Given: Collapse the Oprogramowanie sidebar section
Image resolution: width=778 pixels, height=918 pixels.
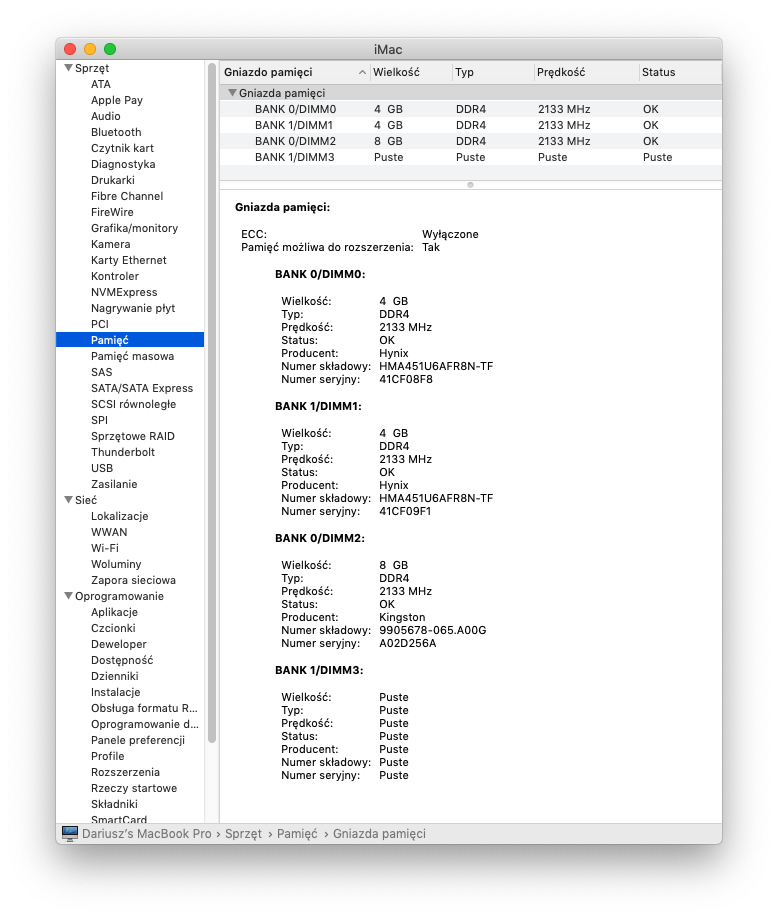Looking at the screenshot, I should 68,596.
